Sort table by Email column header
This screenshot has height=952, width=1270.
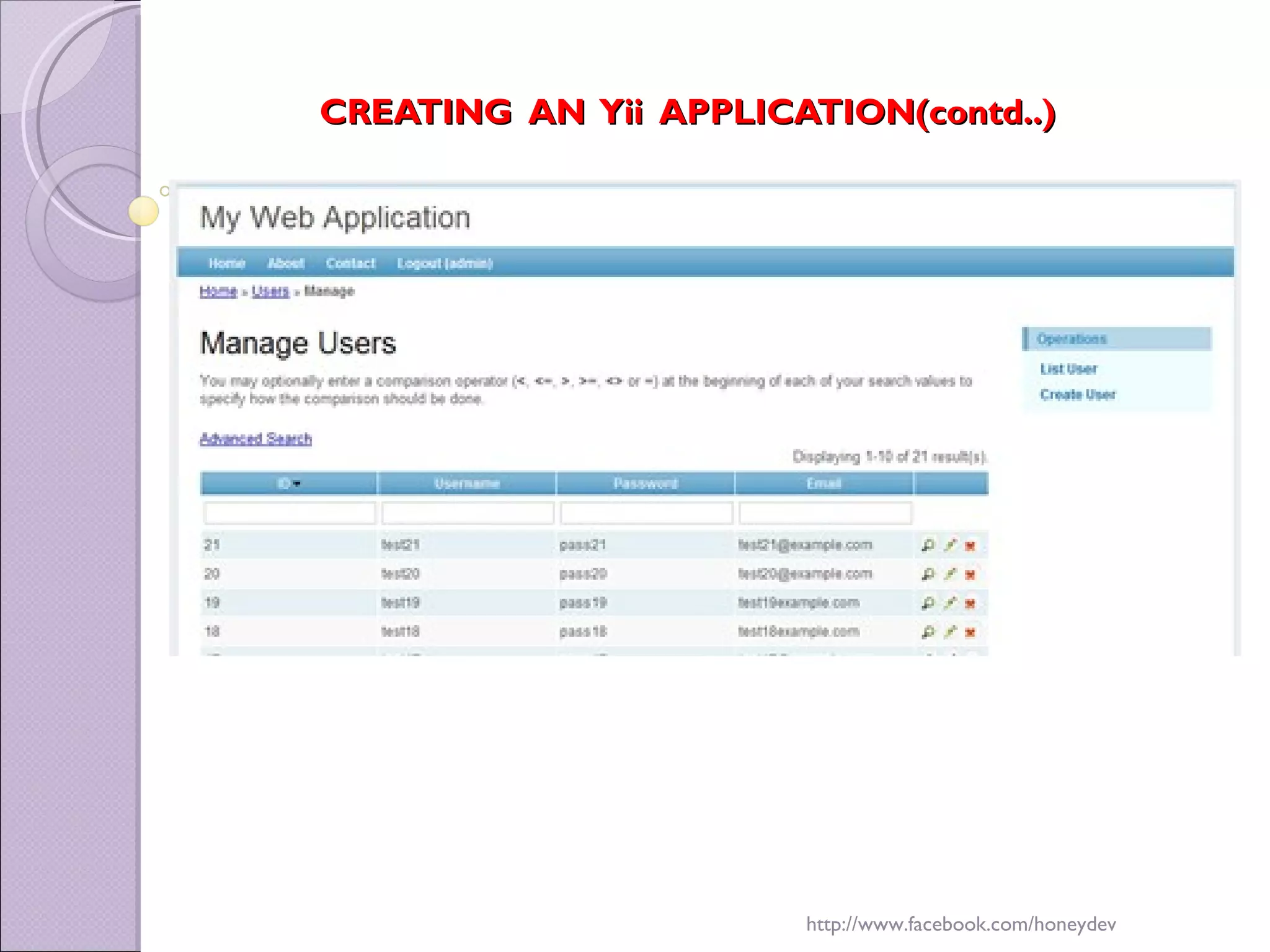tap(824, 483)
